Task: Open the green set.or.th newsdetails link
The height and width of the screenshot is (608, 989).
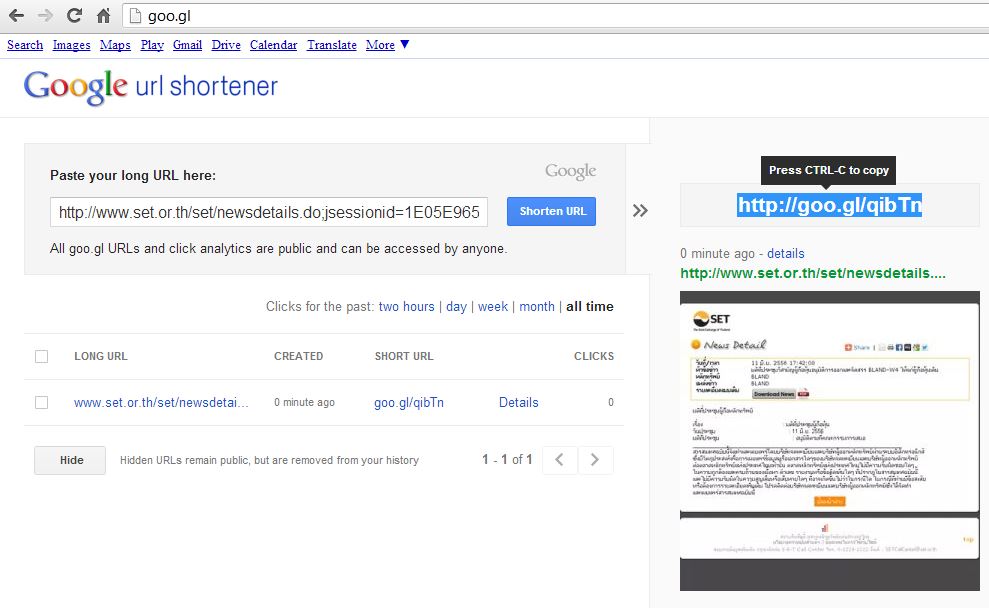Action: click(x=812, y=273)
